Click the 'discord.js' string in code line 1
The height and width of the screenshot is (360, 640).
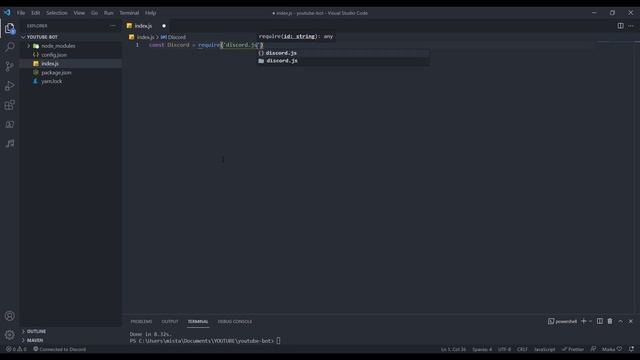242,45
